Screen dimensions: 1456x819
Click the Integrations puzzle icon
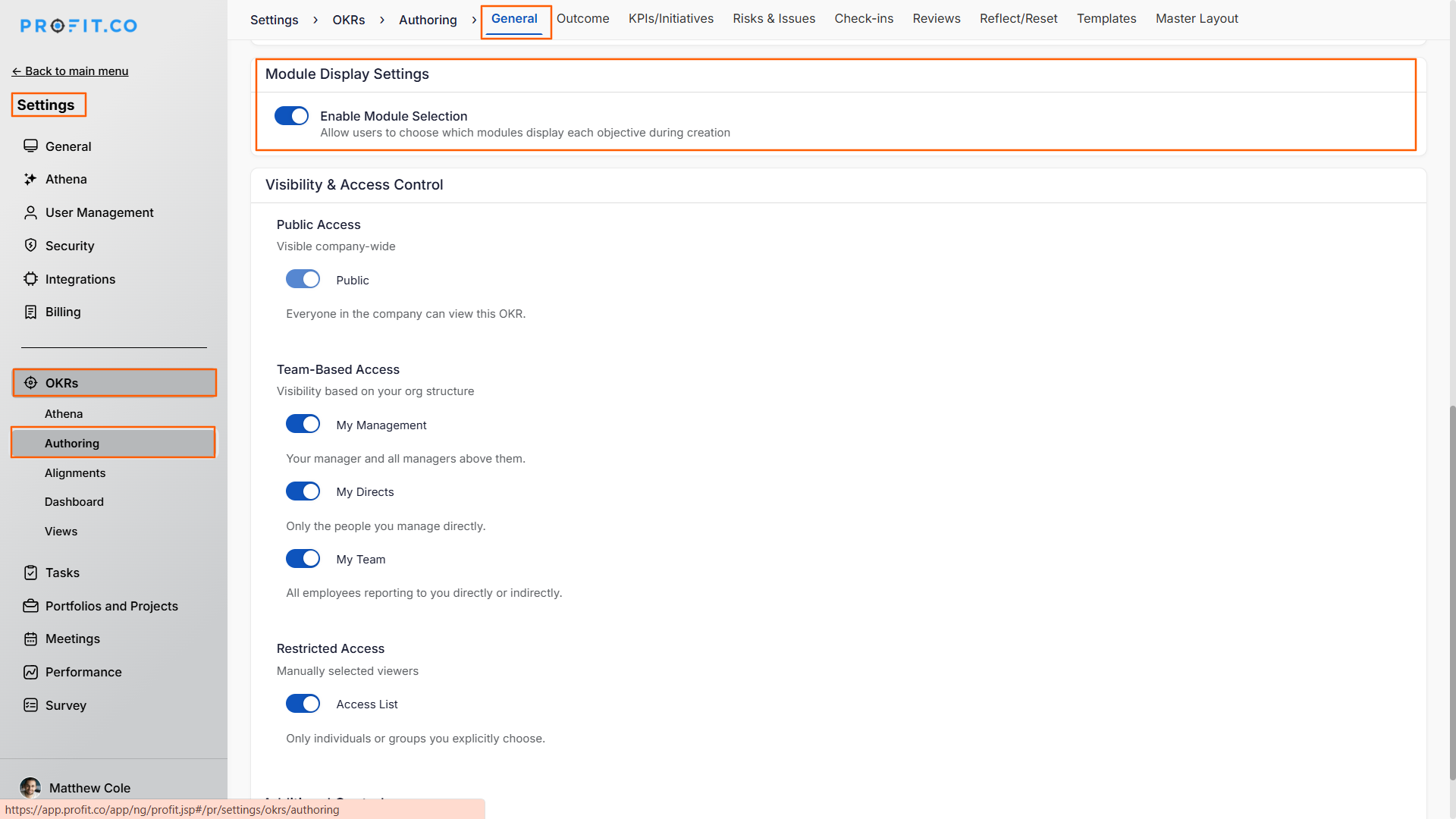(x=30, y=279)
